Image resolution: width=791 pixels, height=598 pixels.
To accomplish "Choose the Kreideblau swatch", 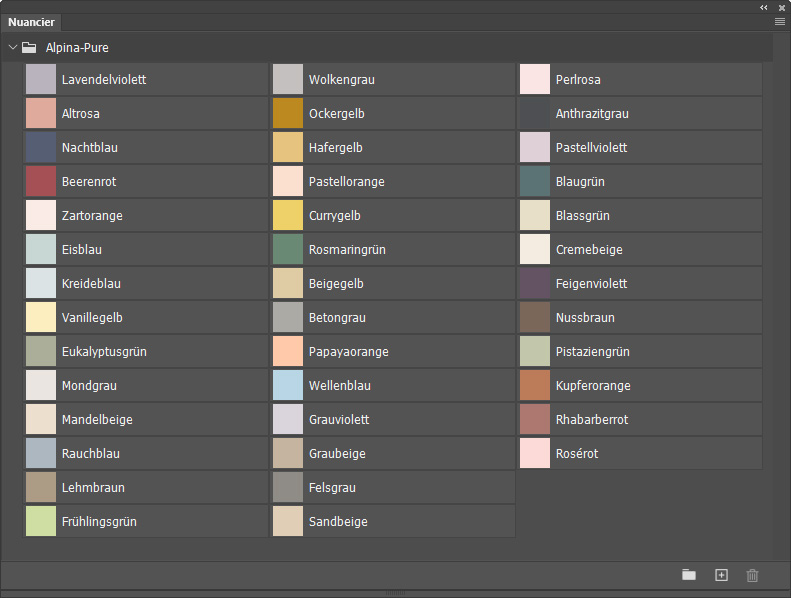I will [x=41, y=283].
